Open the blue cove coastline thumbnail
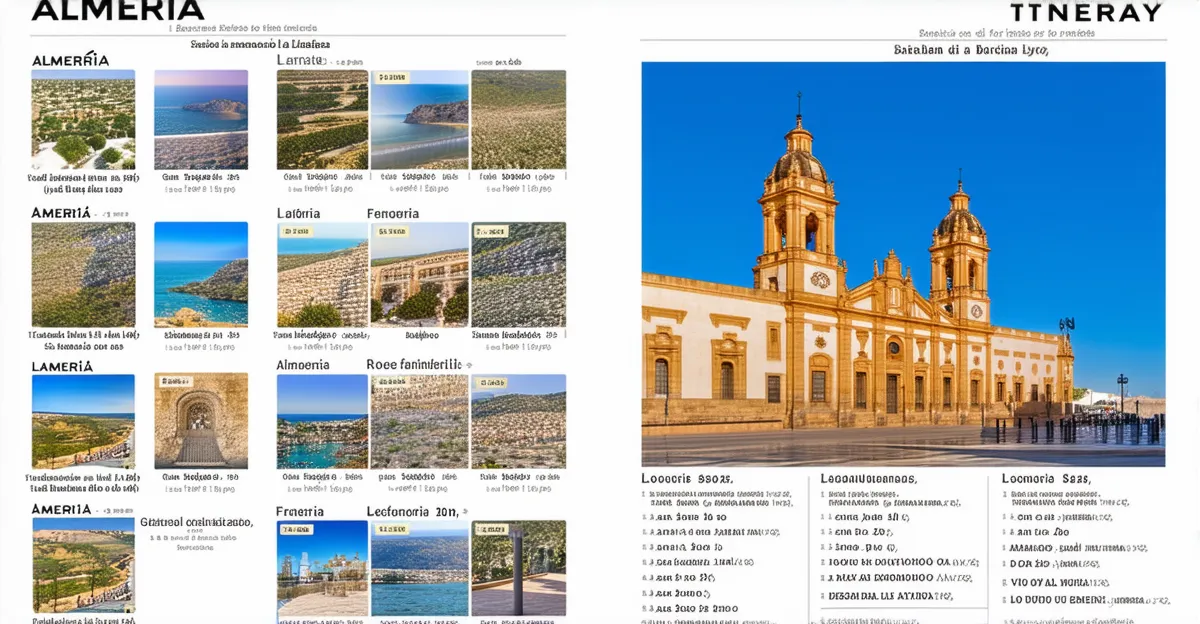This screenshot has height=624, width=1200. pyautogui.click(x=201, y=275)
